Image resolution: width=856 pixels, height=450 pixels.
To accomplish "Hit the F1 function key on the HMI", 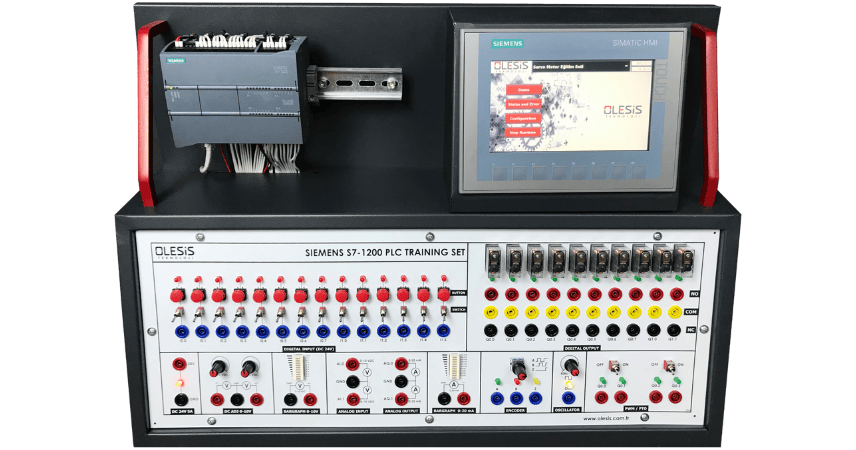I will click(x=500, y=173).
